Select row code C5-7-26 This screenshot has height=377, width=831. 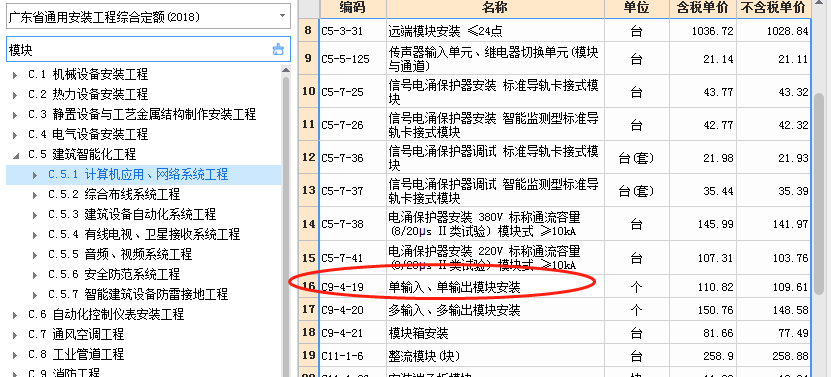coord(342,125)
